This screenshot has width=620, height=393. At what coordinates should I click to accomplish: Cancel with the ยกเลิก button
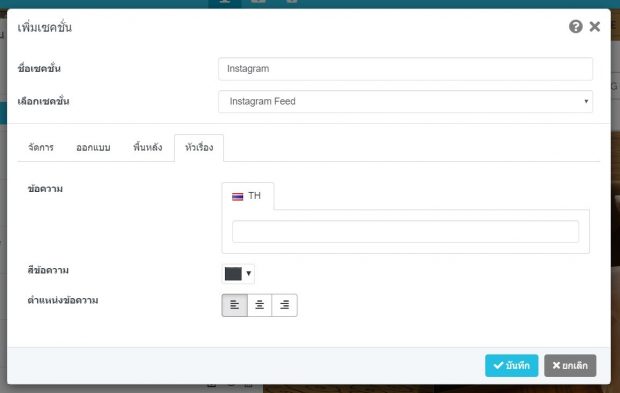click(570, 365)
